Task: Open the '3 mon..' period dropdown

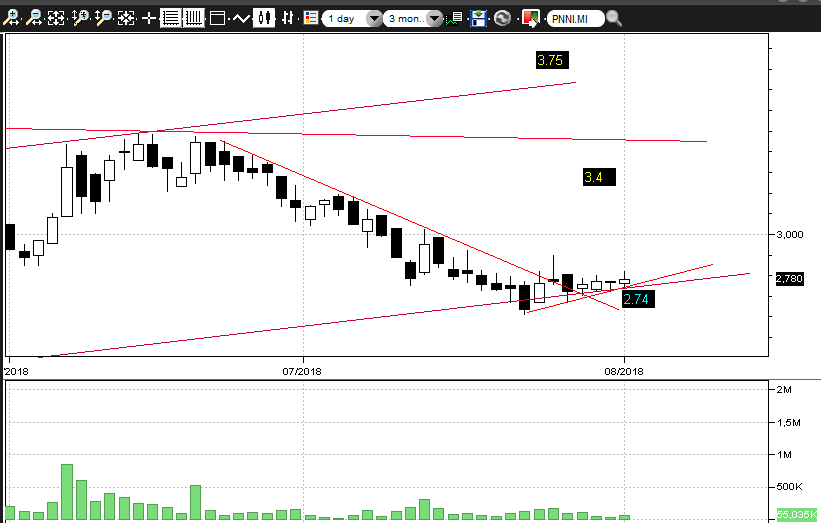Action: click(x=413, y=19)
